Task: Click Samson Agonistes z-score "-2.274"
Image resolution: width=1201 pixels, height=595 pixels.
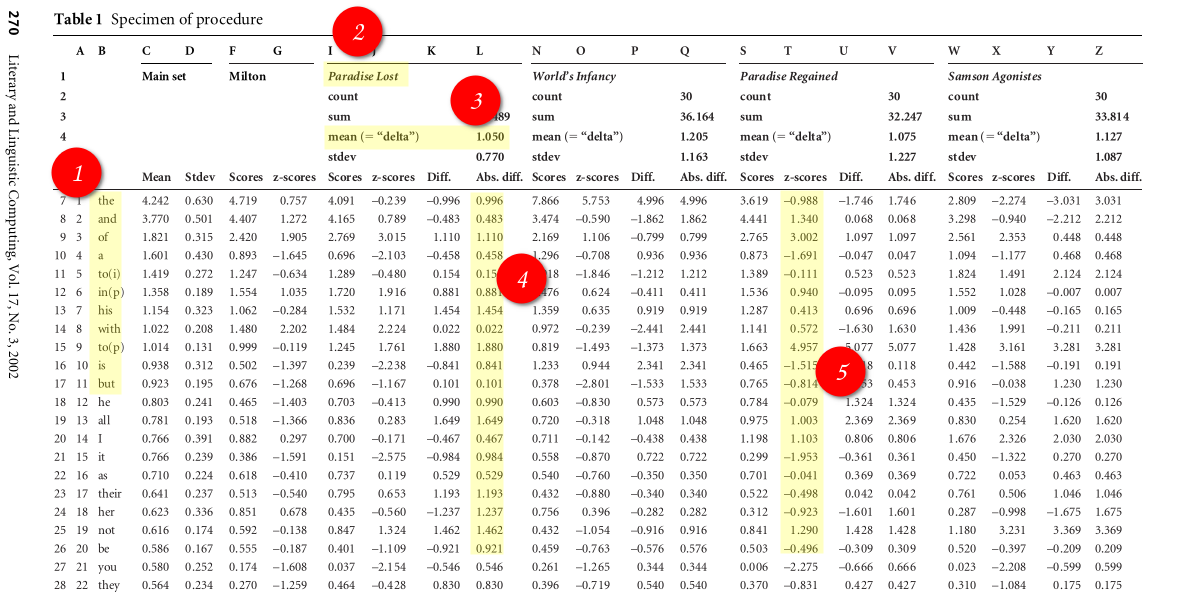Action: [1009, 200]
